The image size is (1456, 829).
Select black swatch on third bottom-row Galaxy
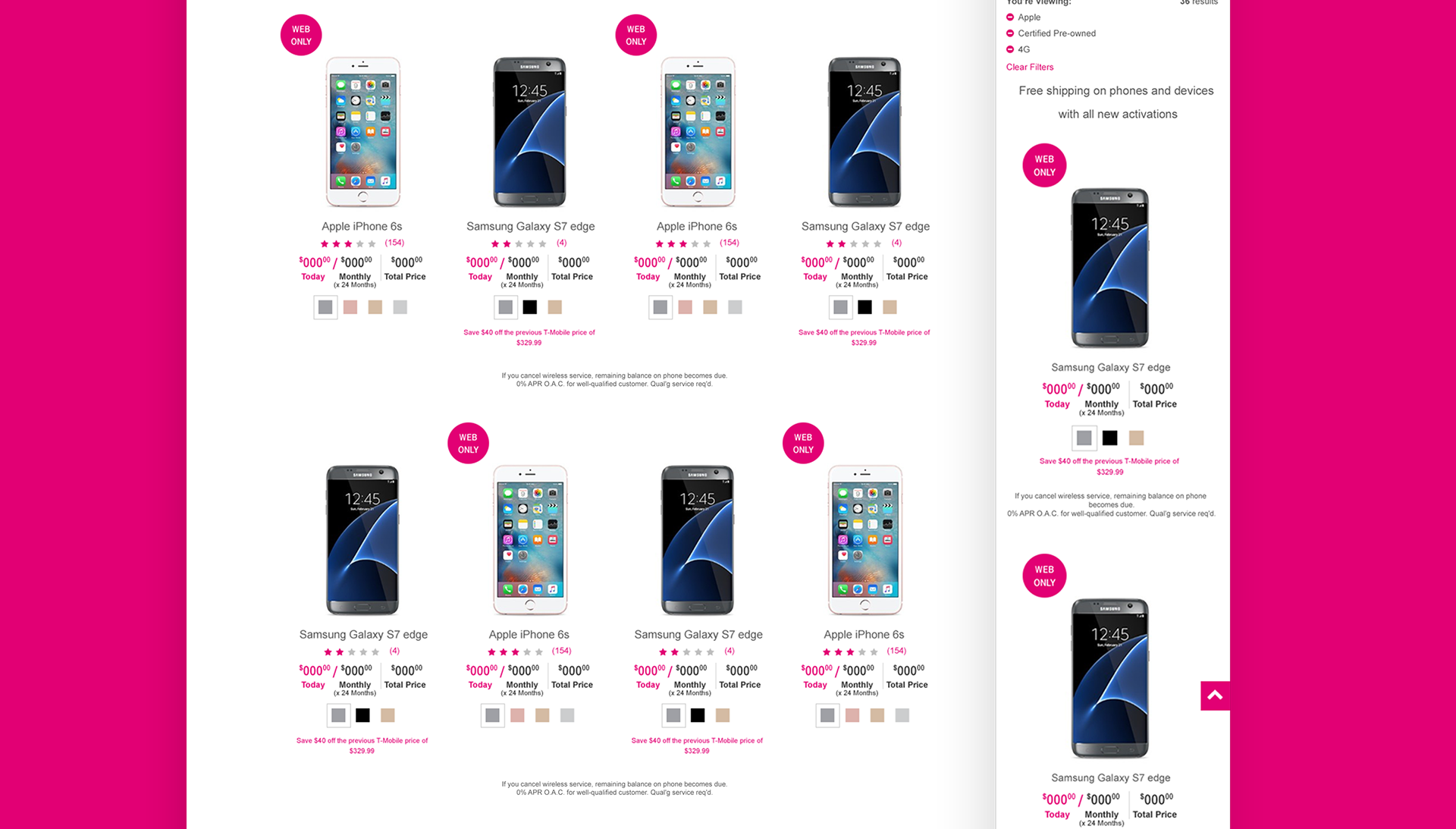[698, 715]
